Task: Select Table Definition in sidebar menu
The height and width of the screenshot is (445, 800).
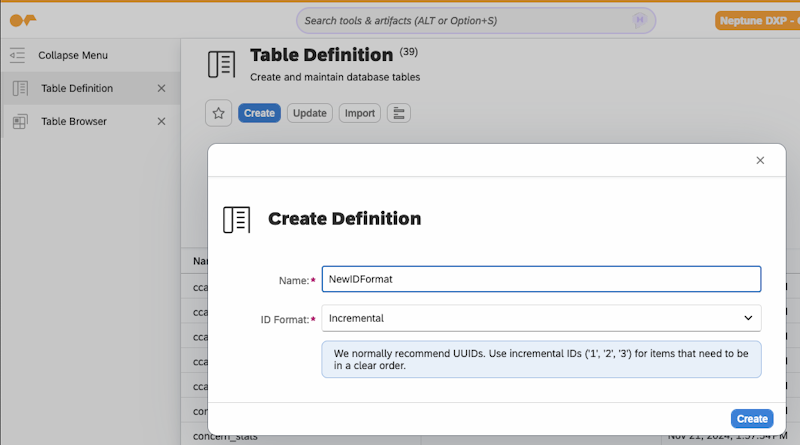Action: pos(77,88)
